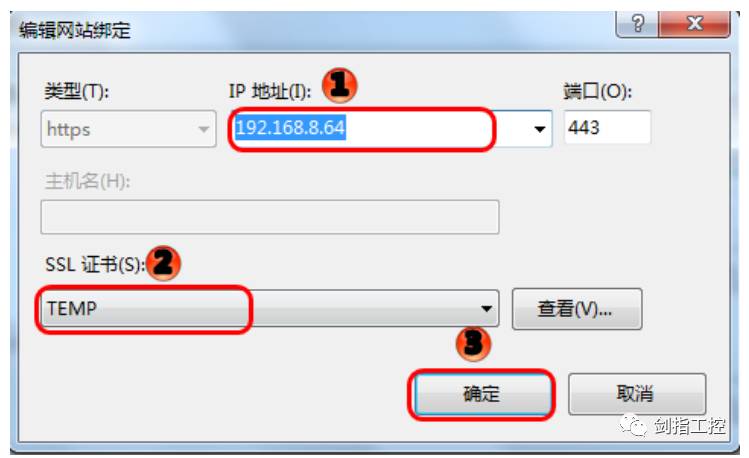Viewport: 749px width, 458px height.
Task: Click the red step marker numbered 1
Action: click(339, 85)
